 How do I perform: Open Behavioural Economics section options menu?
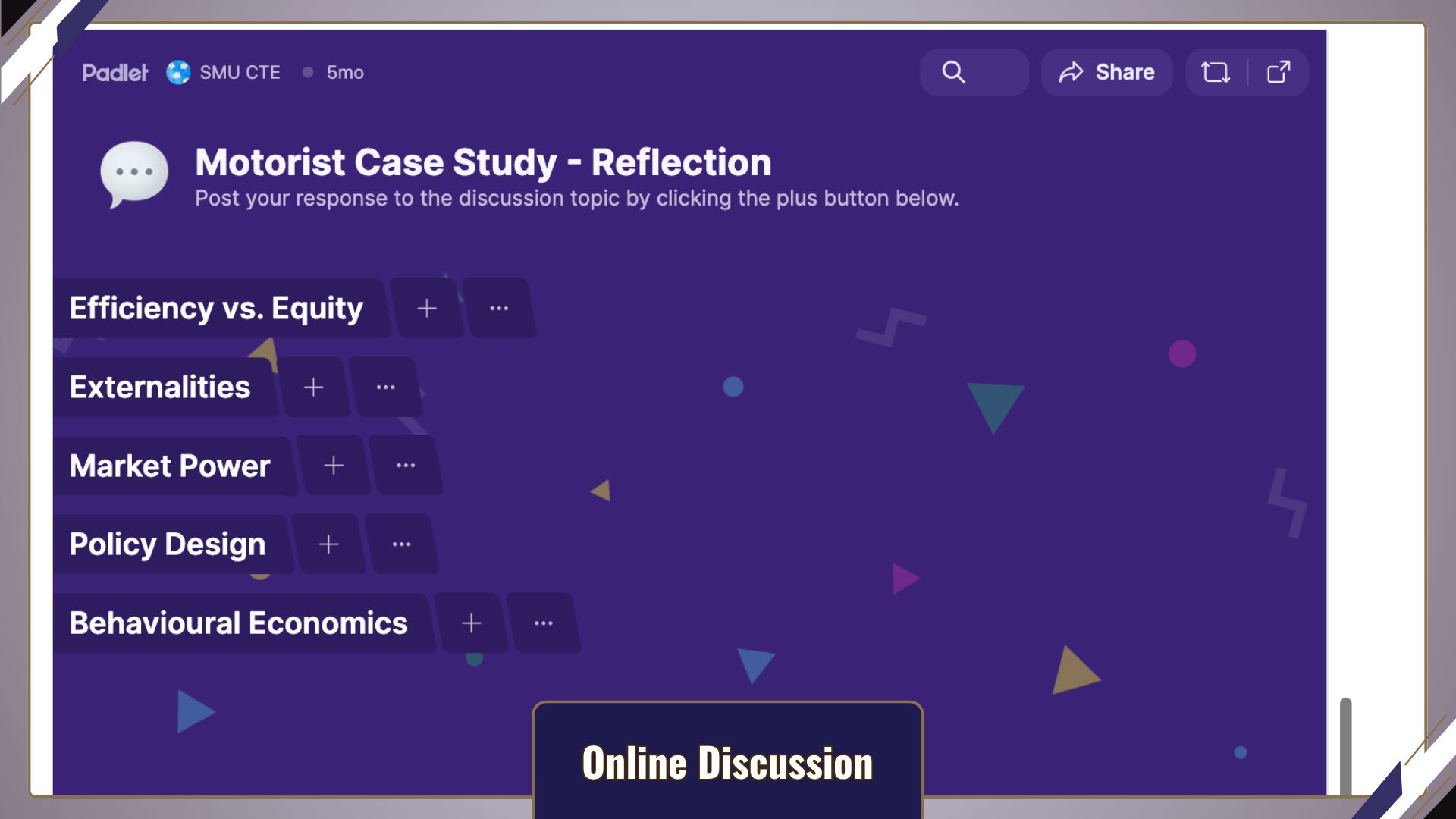[x=544, y=623]
